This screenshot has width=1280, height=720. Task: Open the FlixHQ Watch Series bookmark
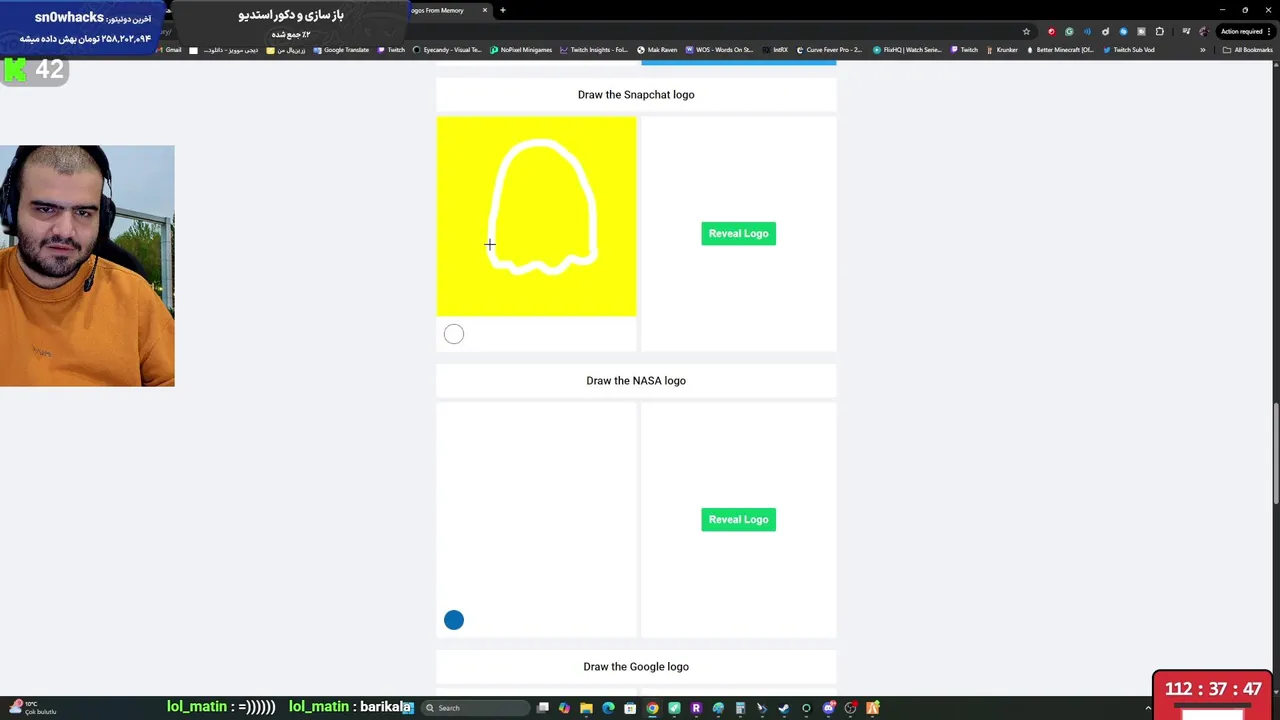pos(907,50)
